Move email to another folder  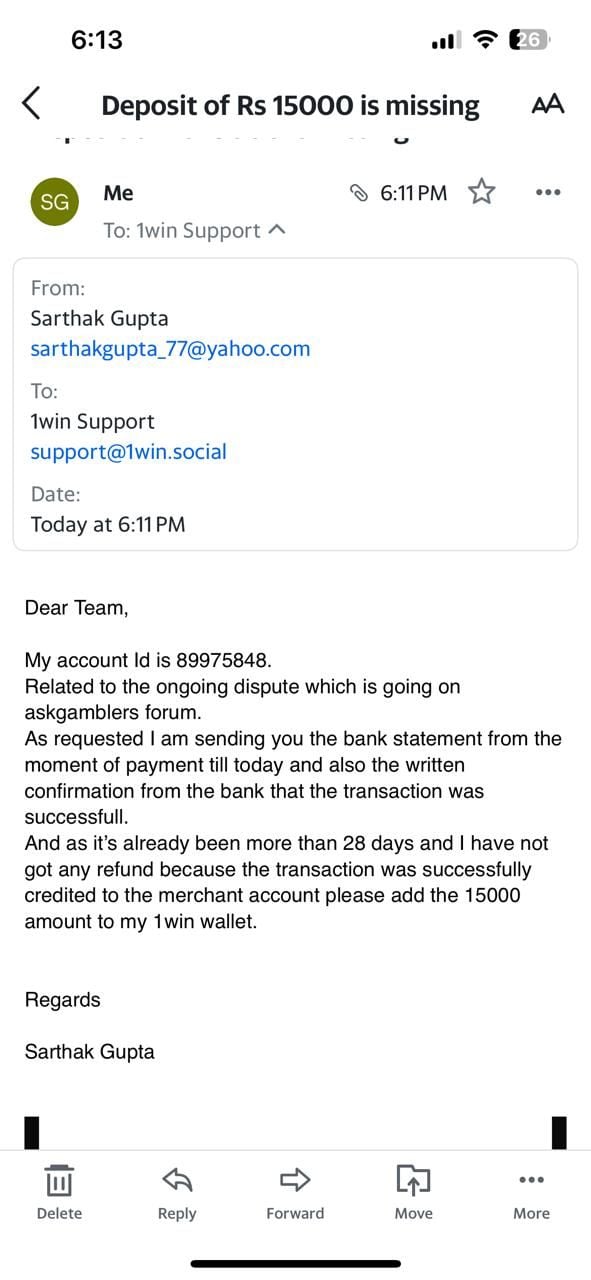(413, 1193)
